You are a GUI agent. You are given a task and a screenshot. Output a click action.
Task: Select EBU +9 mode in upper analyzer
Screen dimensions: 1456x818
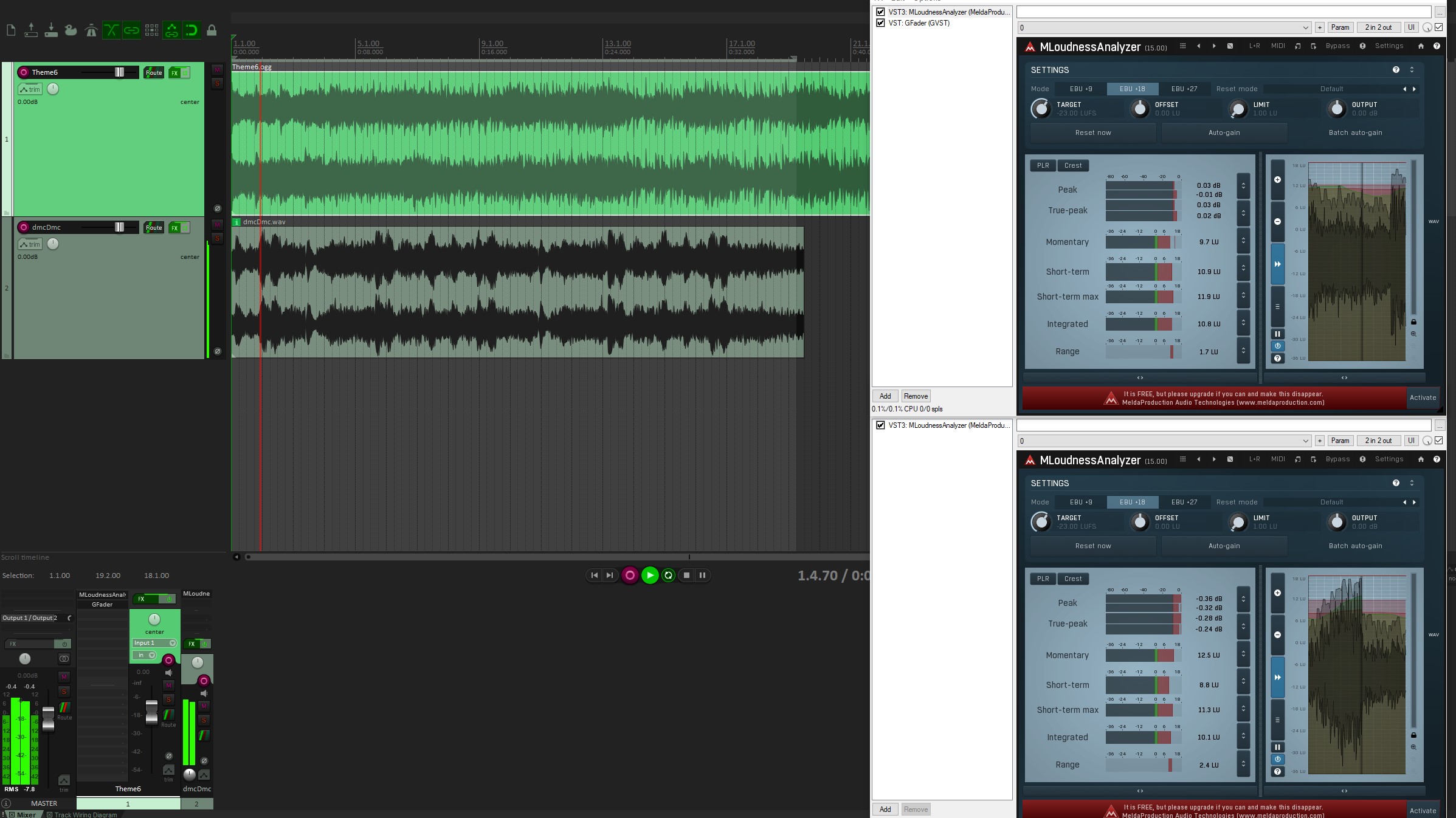pyautogui.click(x=1081, y=89)
